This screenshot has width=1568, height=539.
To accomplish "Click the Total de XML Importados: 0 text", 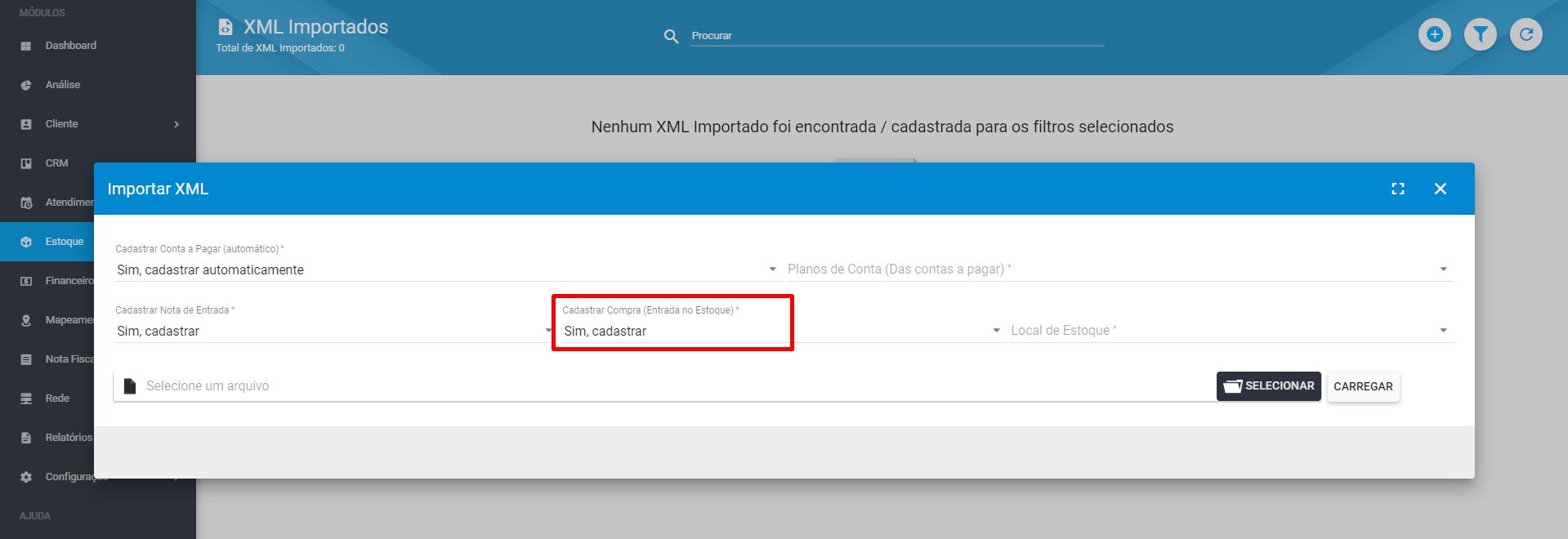I will (x=280, y=48).
